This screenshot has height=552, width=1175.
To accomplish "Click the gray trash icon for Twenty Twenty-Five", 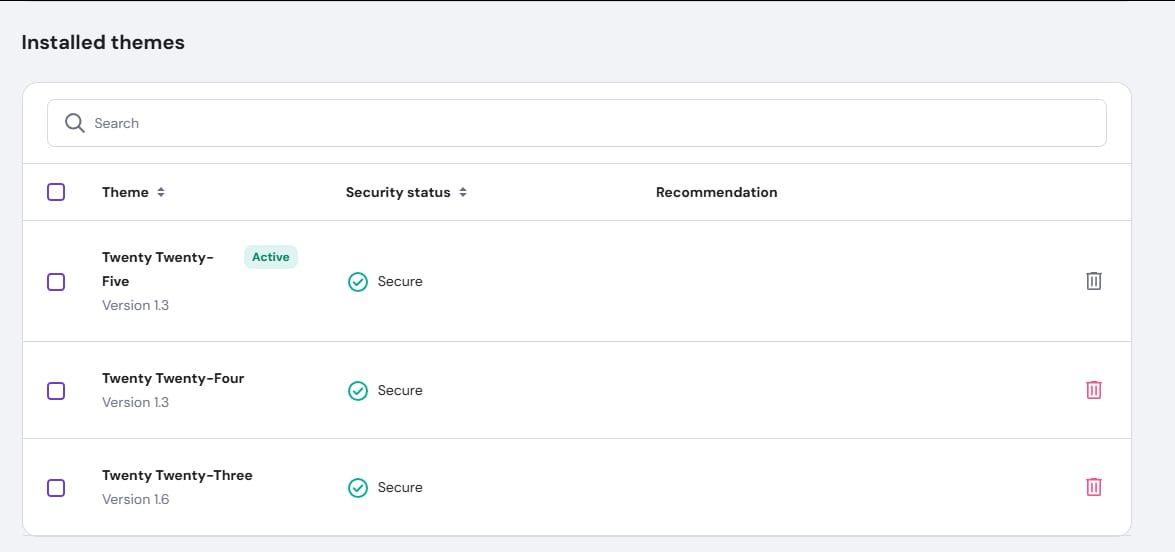I will [x=1094, y=281].
